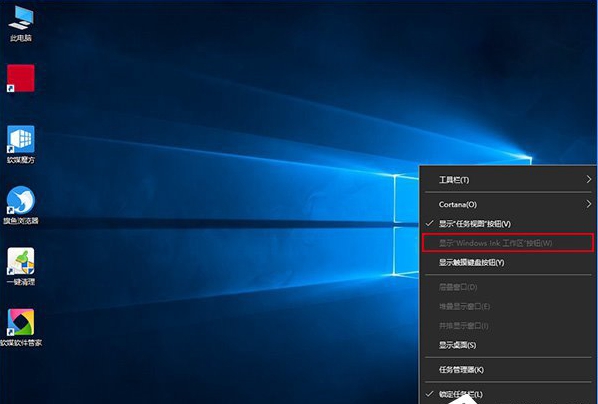This screenshot has width=598, height=404.
Task: Expand the Cortana(O) submenu
Action: click(508, 204)
